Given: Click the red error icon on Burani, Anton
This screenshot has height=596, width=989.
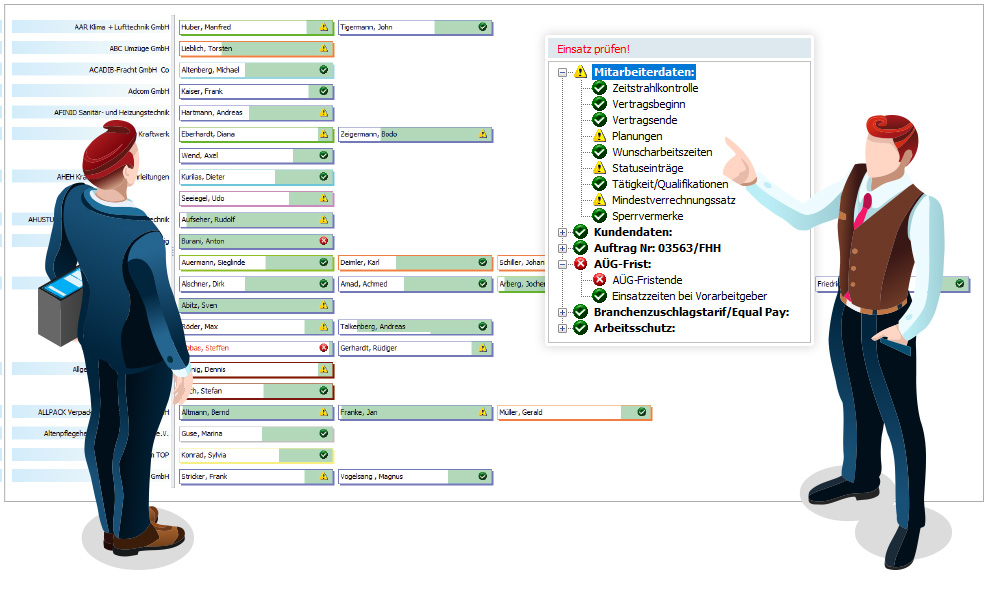Looking at the screenshot, I should point(323,241).
